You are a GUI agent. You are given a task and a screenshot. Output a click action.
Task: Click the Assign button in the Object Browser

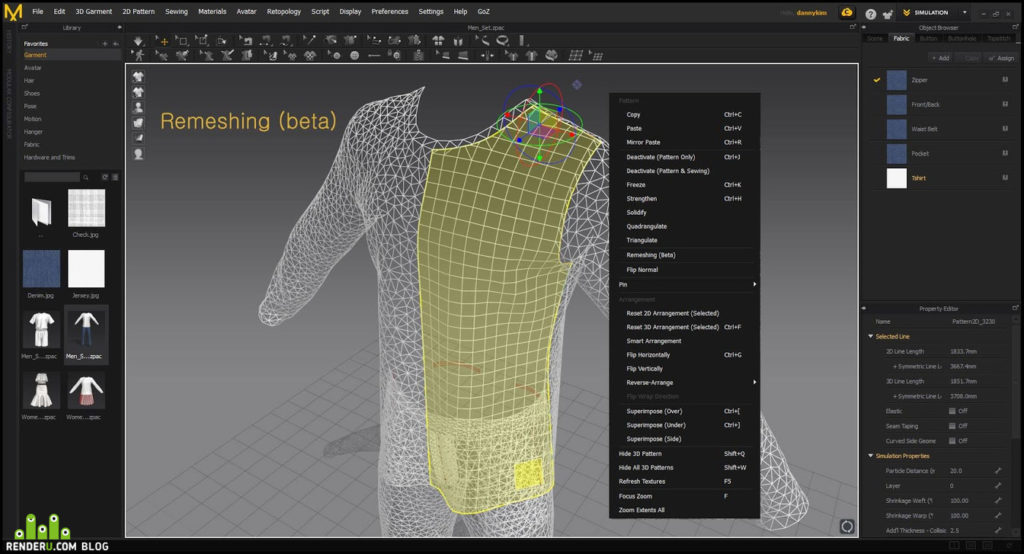(x=1001, y=58)
